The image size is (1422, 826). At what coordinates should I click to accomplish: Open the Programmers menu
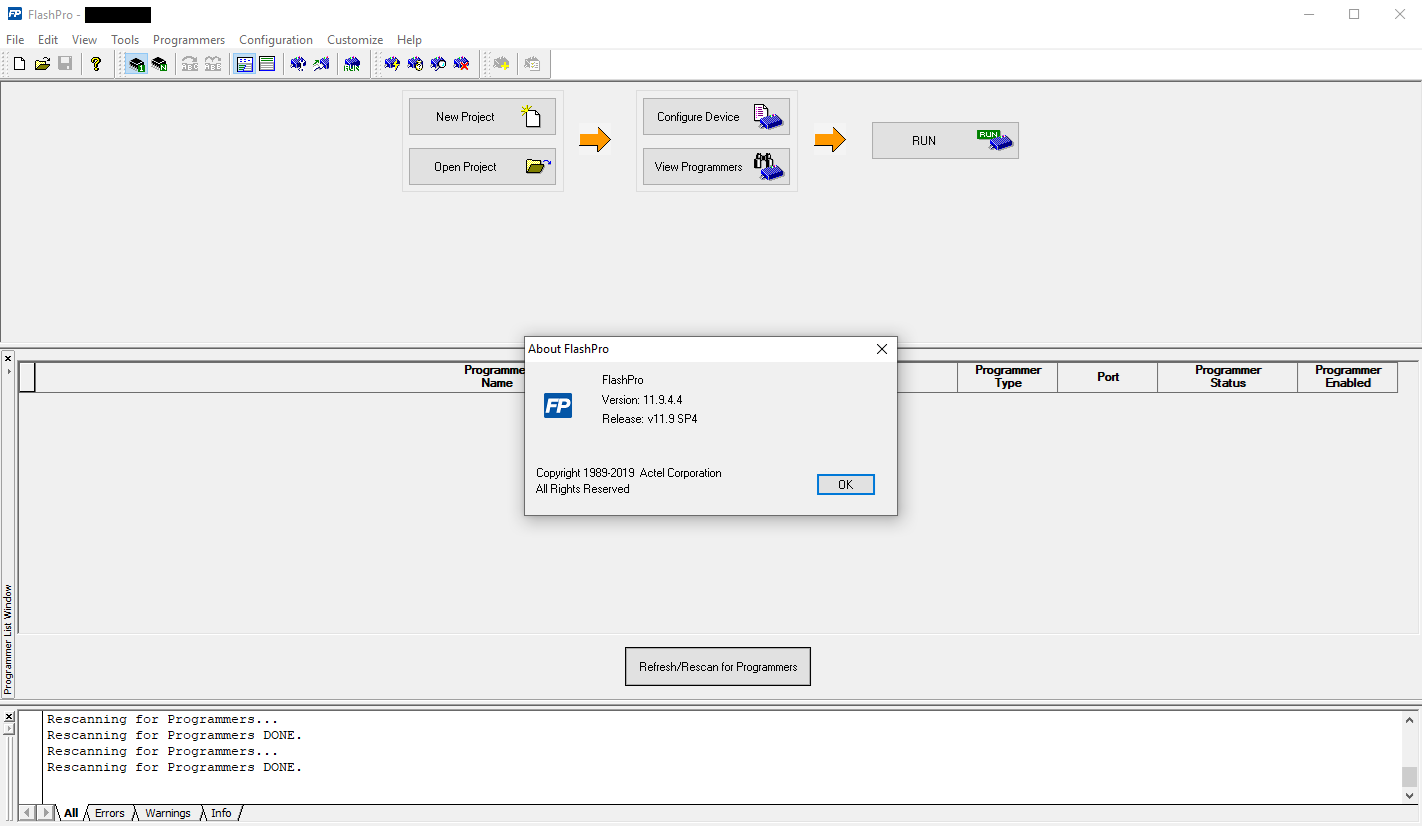pos(189,40)
